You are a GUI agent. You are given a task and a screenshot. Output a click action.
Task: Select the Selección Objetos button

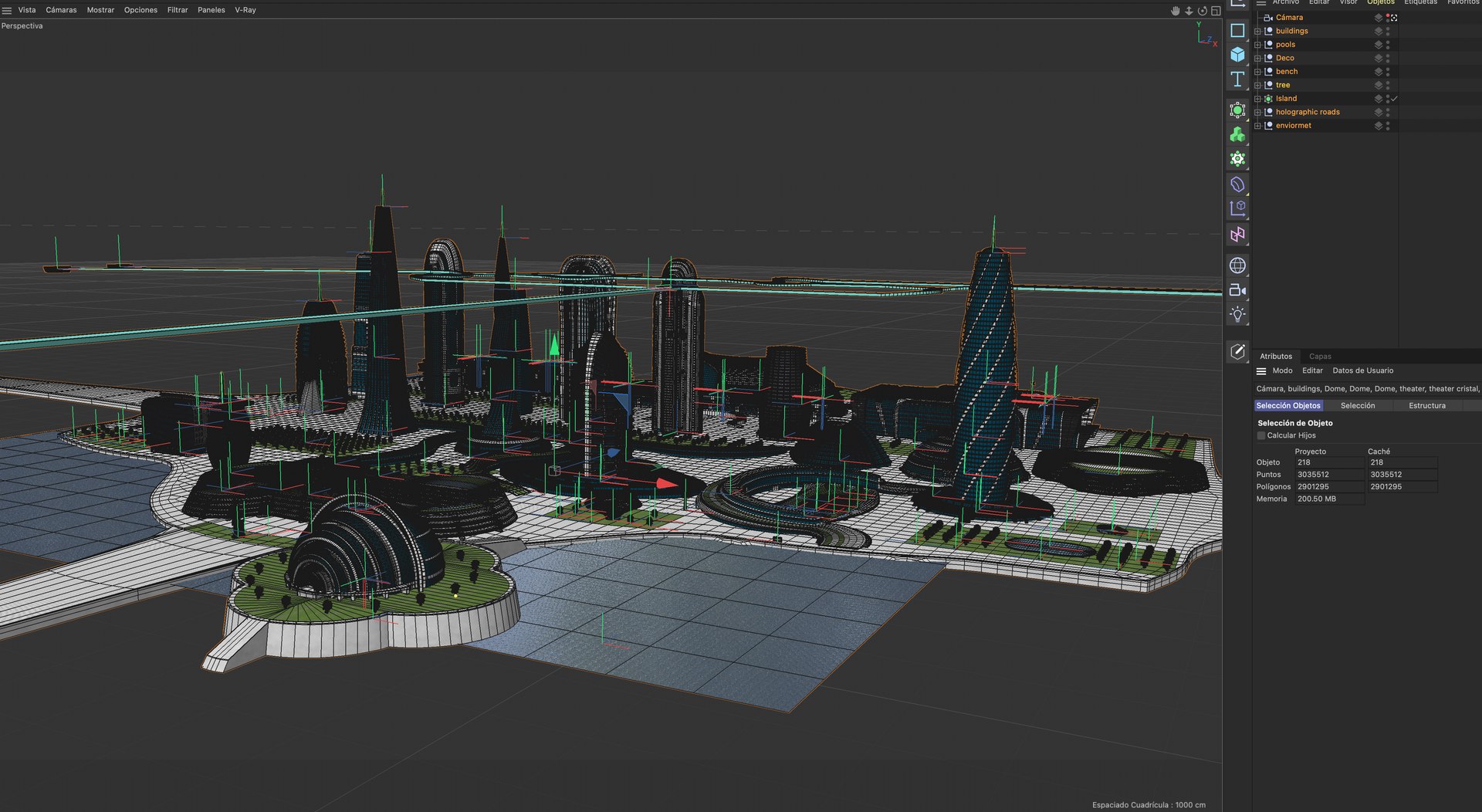click(1288, 406)
